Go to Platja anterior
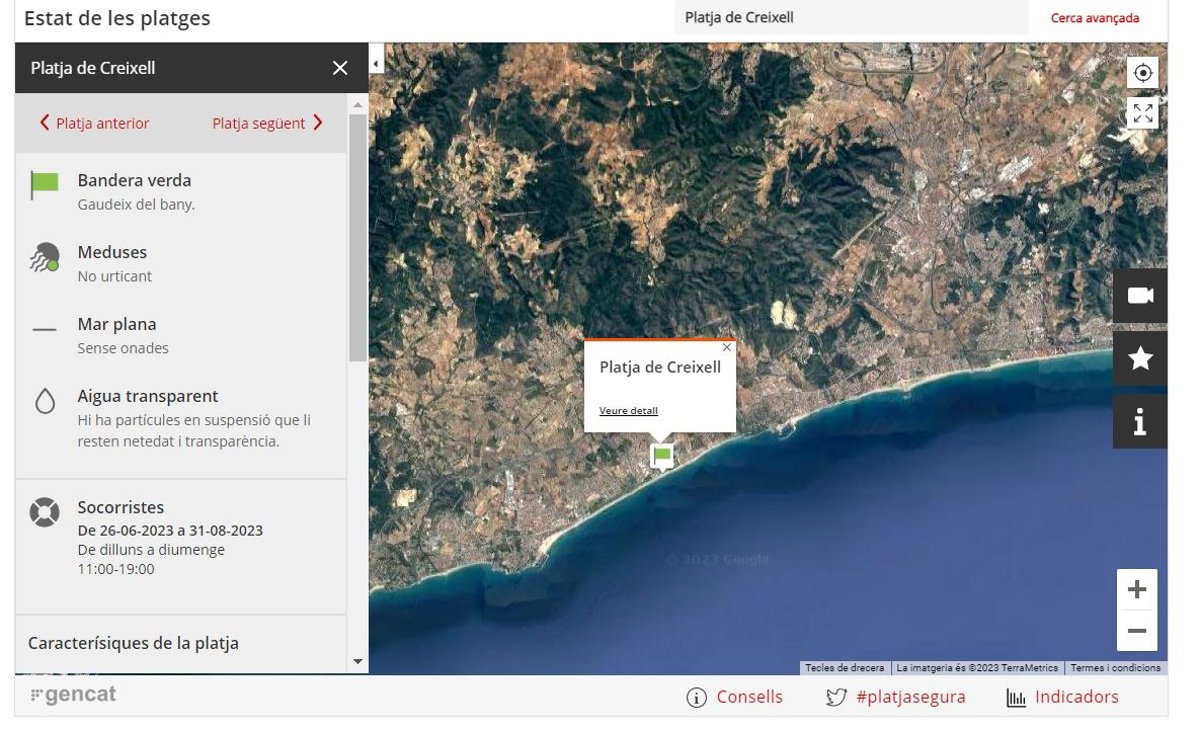 [94, 123]
